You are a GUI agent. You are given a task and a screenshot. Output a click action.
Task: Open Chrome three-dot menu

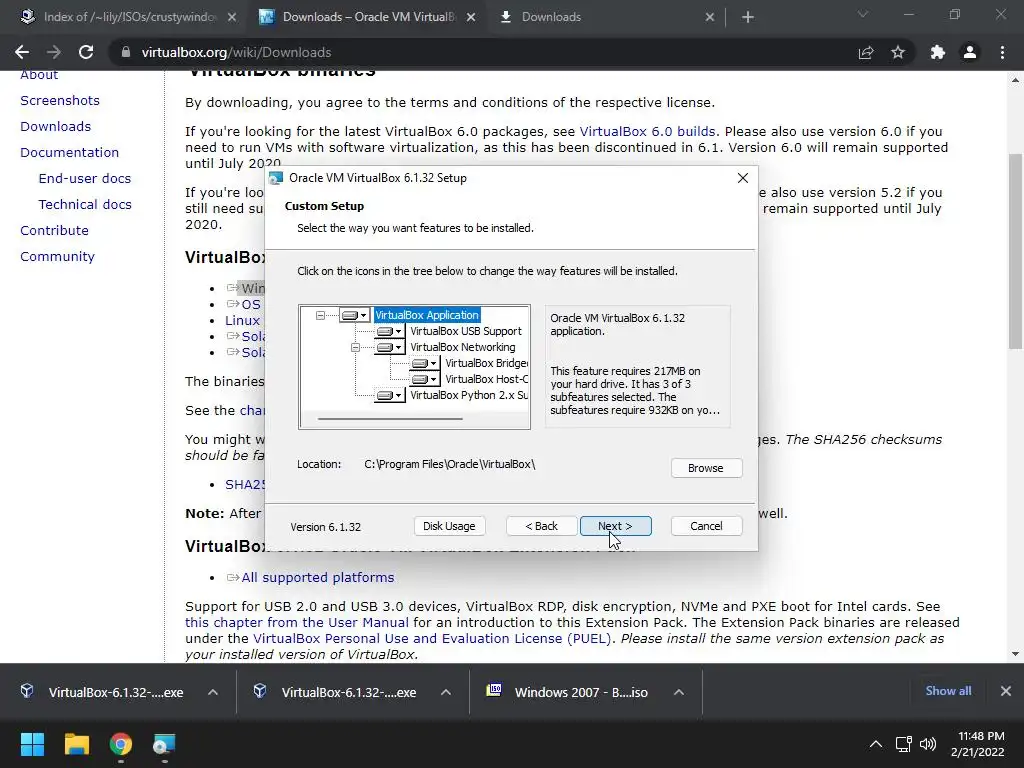point(1002,52)
